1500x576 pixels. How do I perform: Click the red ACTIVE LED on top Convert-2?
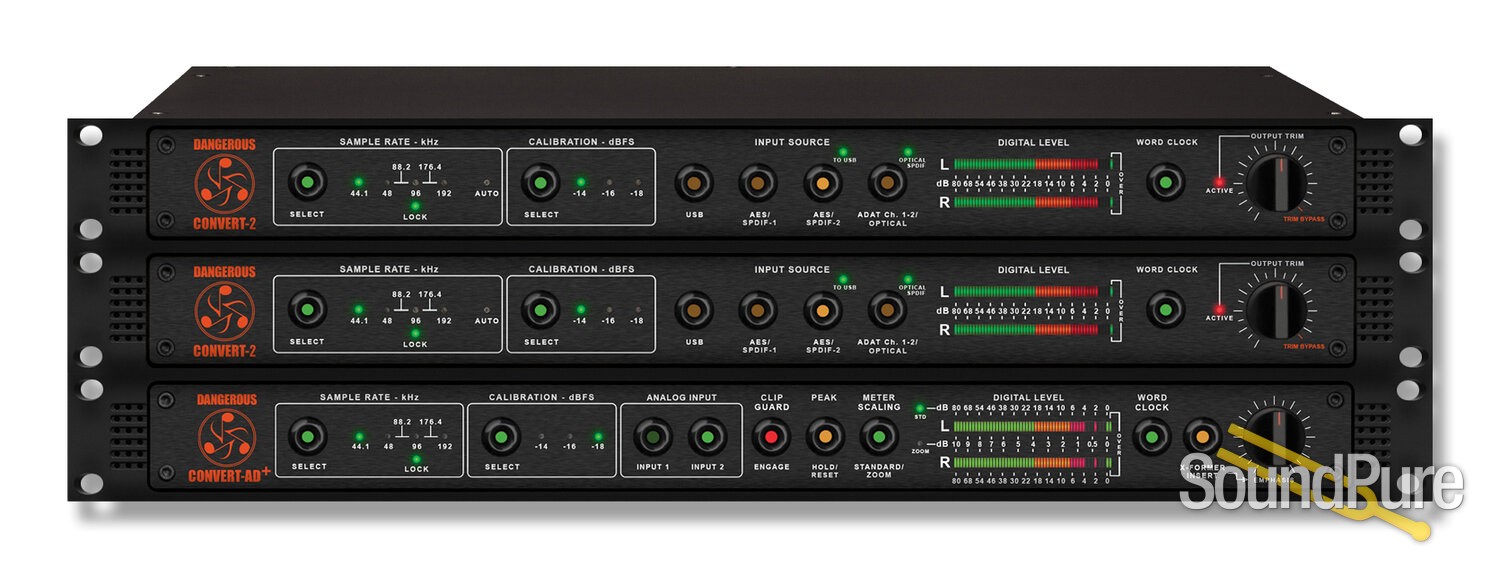1219,182
